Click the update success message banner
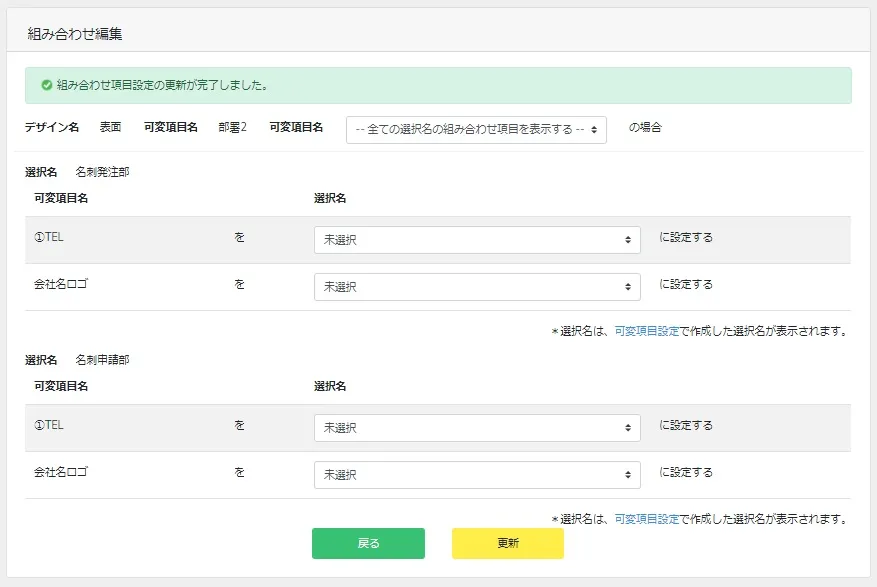 (438, 86)
